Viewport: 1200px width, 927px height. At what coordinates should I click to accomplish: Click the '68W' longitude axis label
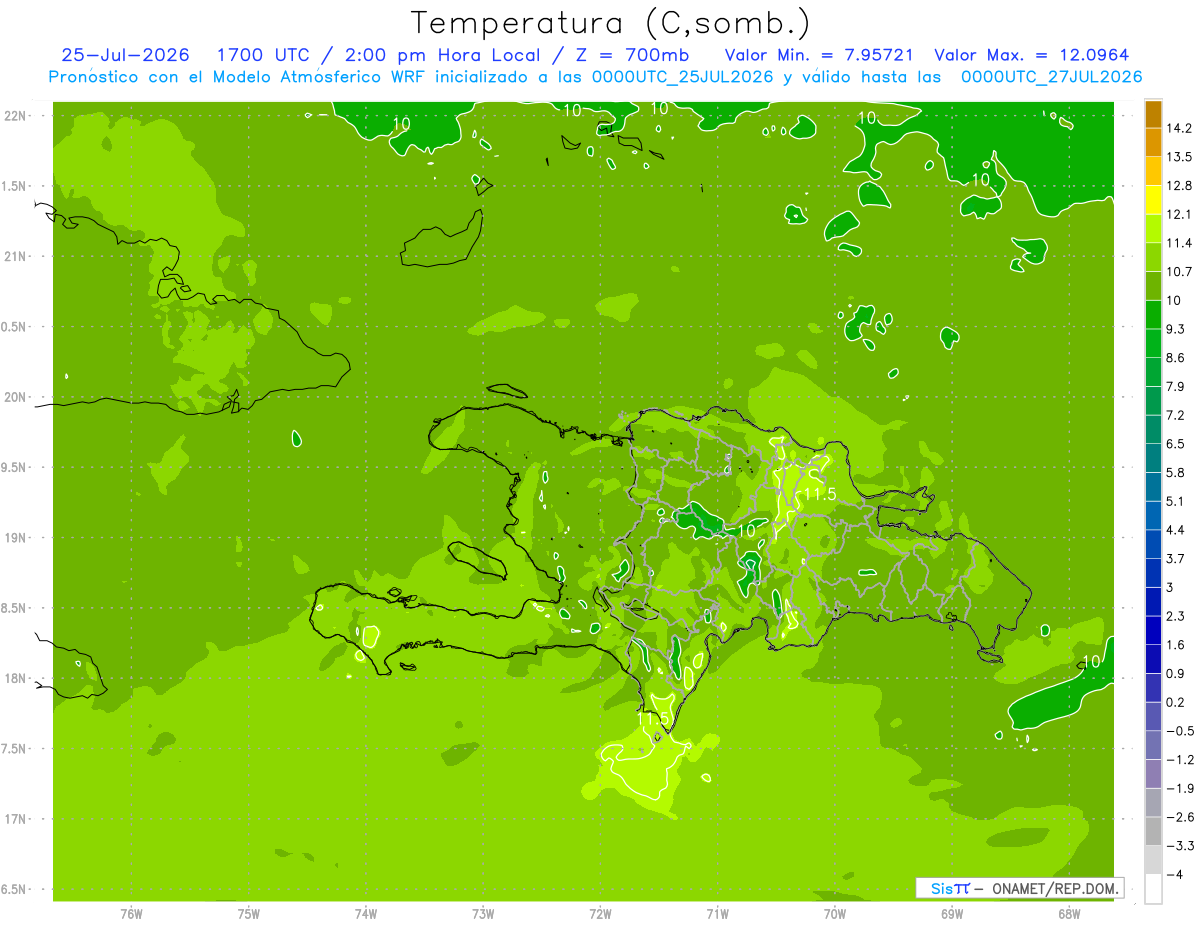[1069, 913]
